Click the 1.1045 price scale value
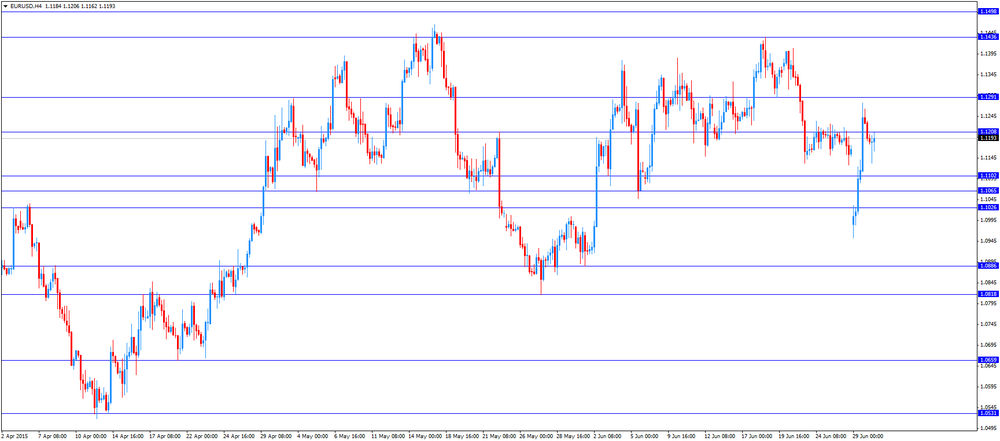1000x441 pixels. pos(989,199)
